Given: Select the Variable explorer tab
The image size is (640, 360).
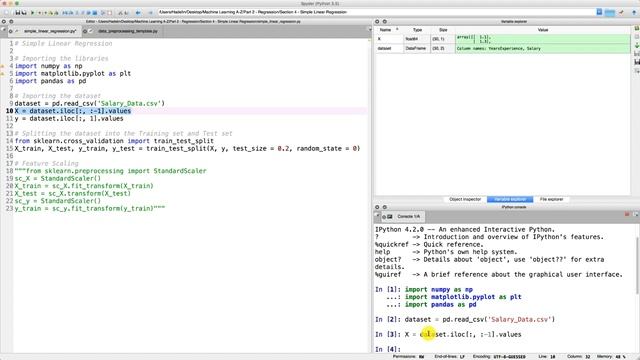Looking at the screenshot, I should pos(510,199).
